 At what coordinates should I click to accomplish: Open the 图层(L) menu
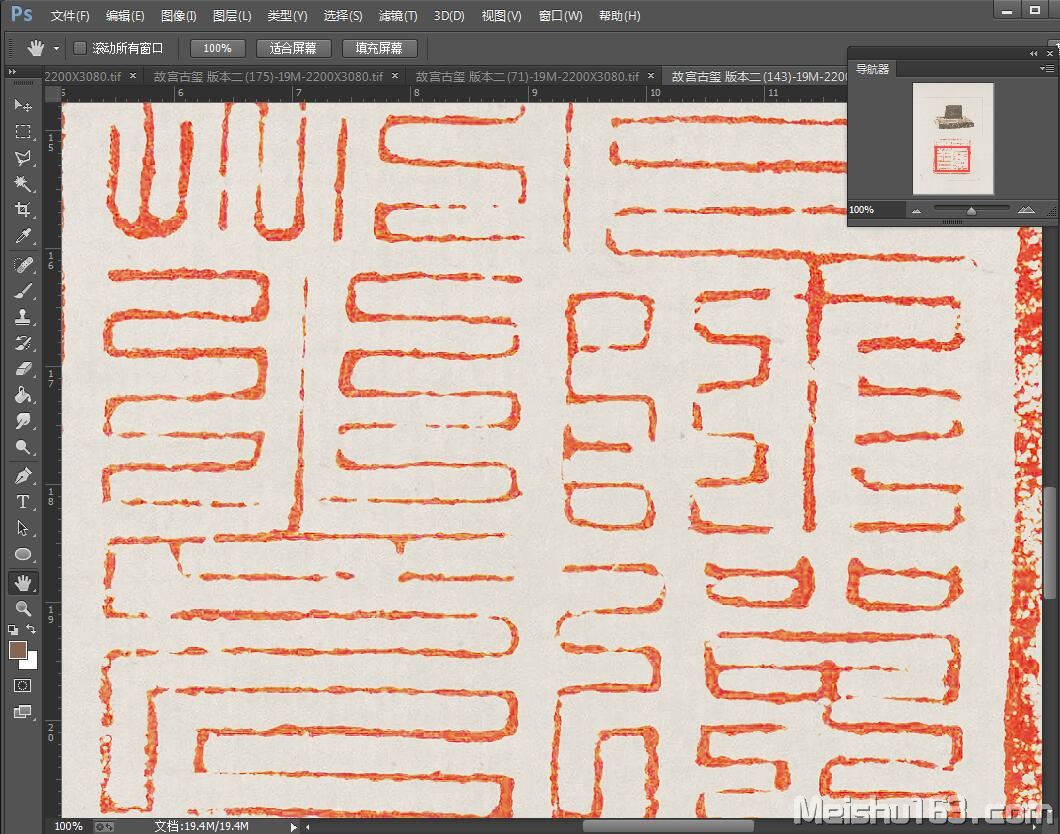coord(232,16)
